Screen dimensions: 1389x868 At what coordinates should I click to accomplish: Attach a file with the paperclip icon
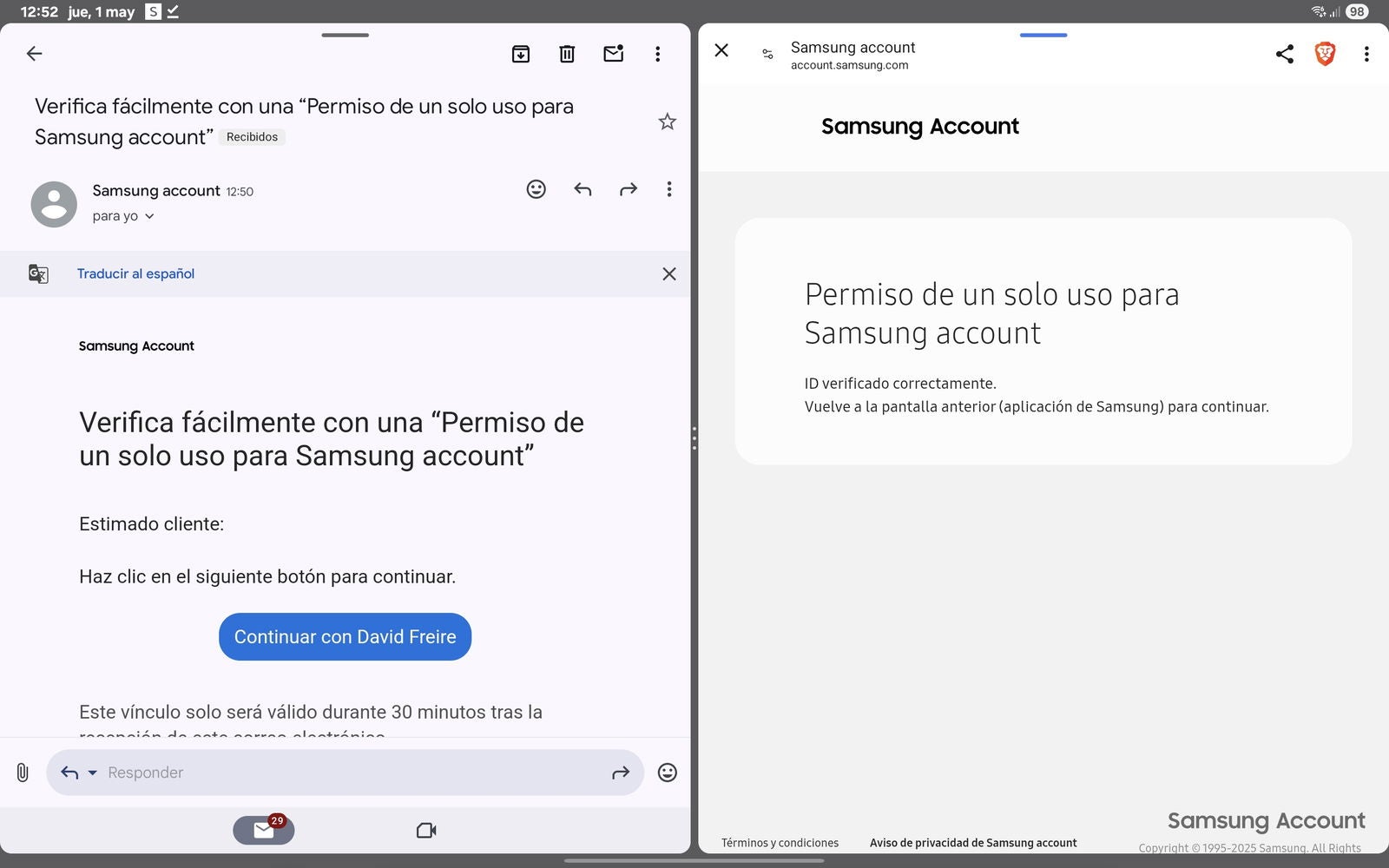coord(23,773)
